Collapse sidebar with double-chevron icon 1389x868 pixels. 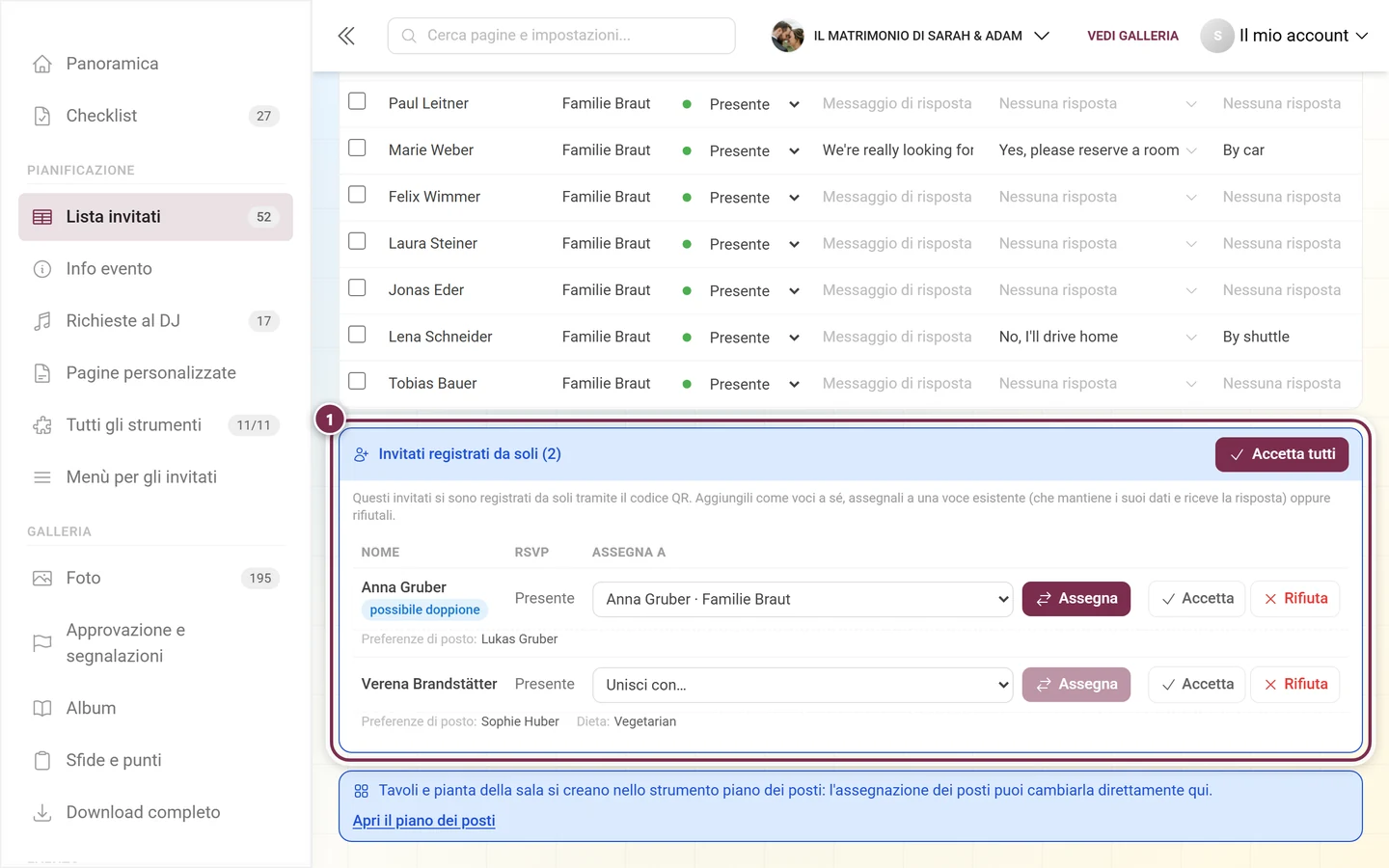coord(346,36)
